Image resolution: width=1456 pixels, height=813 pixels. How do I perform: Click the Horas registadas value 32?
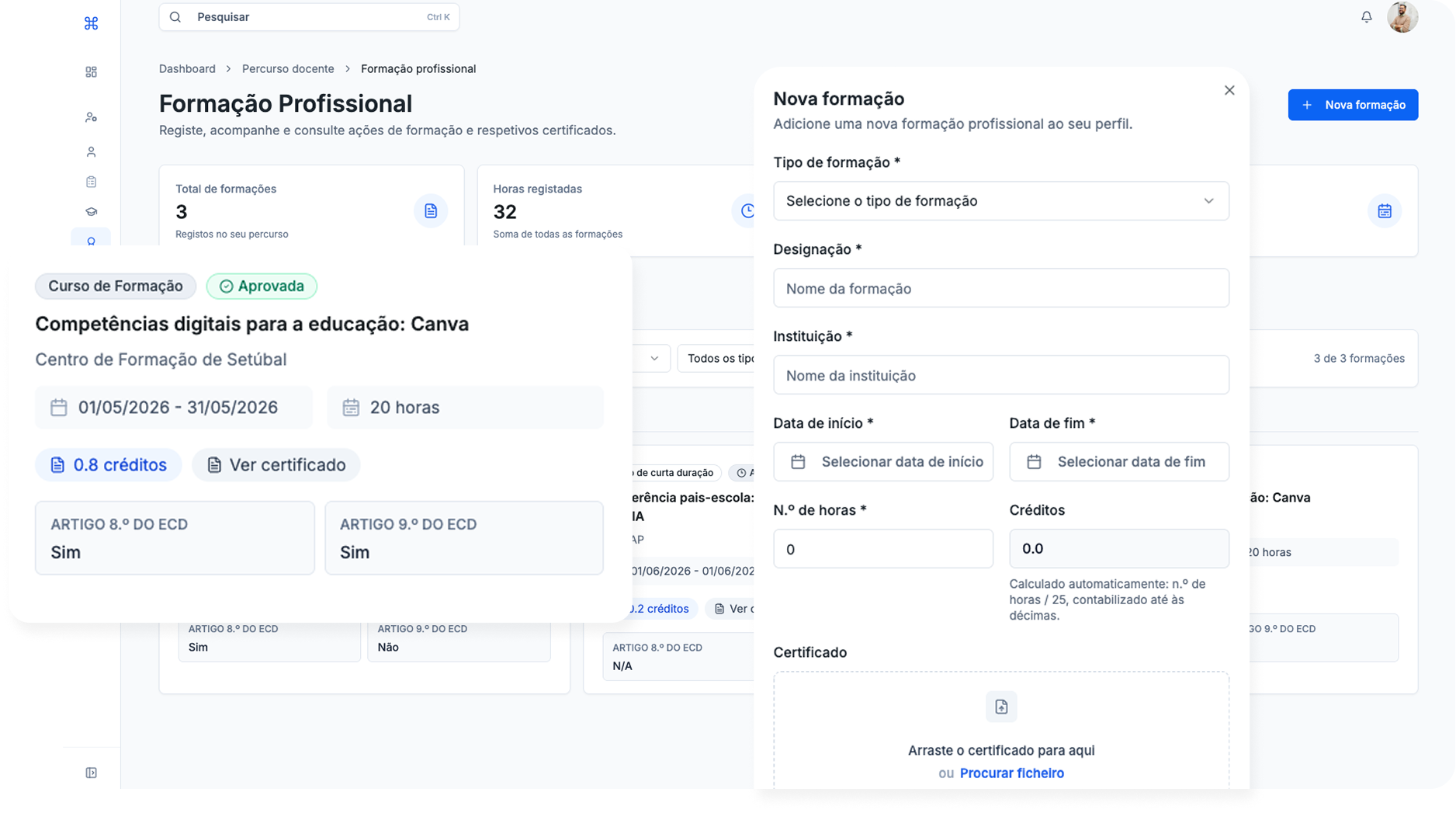tap(505, 212)
